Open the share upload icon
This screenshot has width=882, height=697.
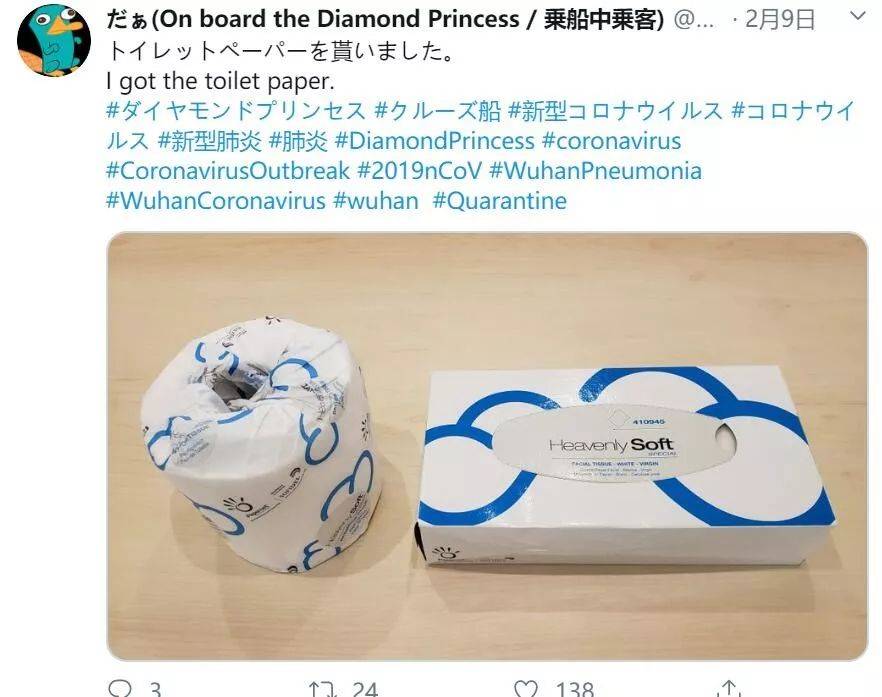tap(728, 690)
